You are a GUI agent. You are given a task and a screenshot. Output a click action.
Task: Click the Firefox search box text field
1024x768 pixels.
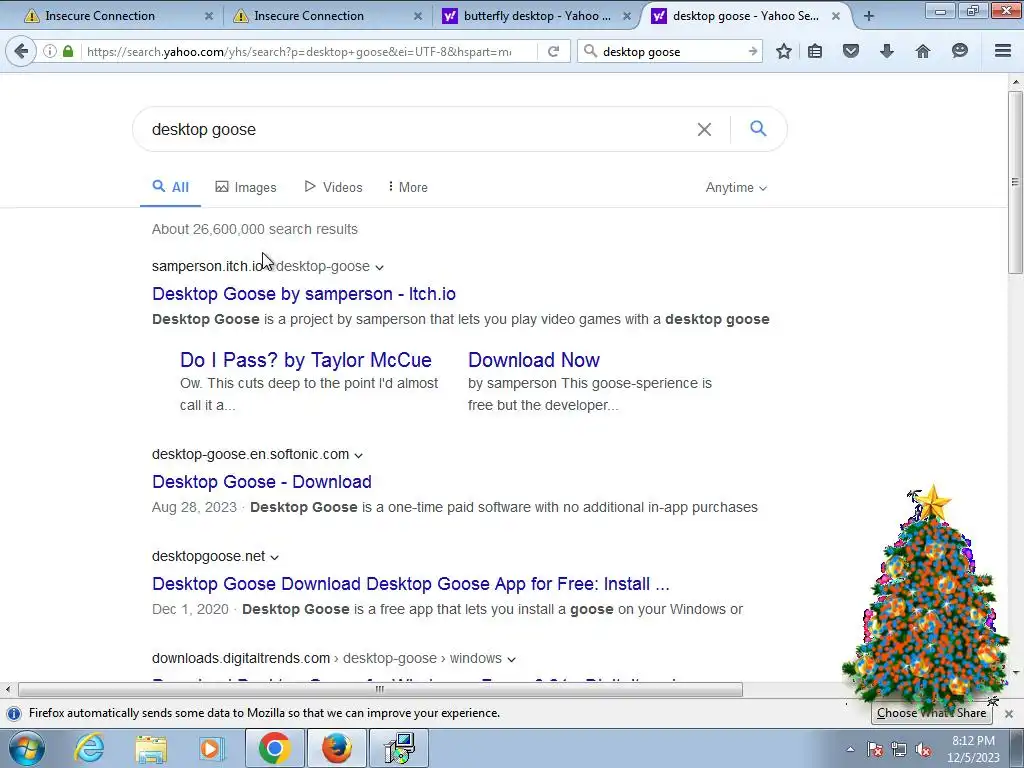point(671,52)
